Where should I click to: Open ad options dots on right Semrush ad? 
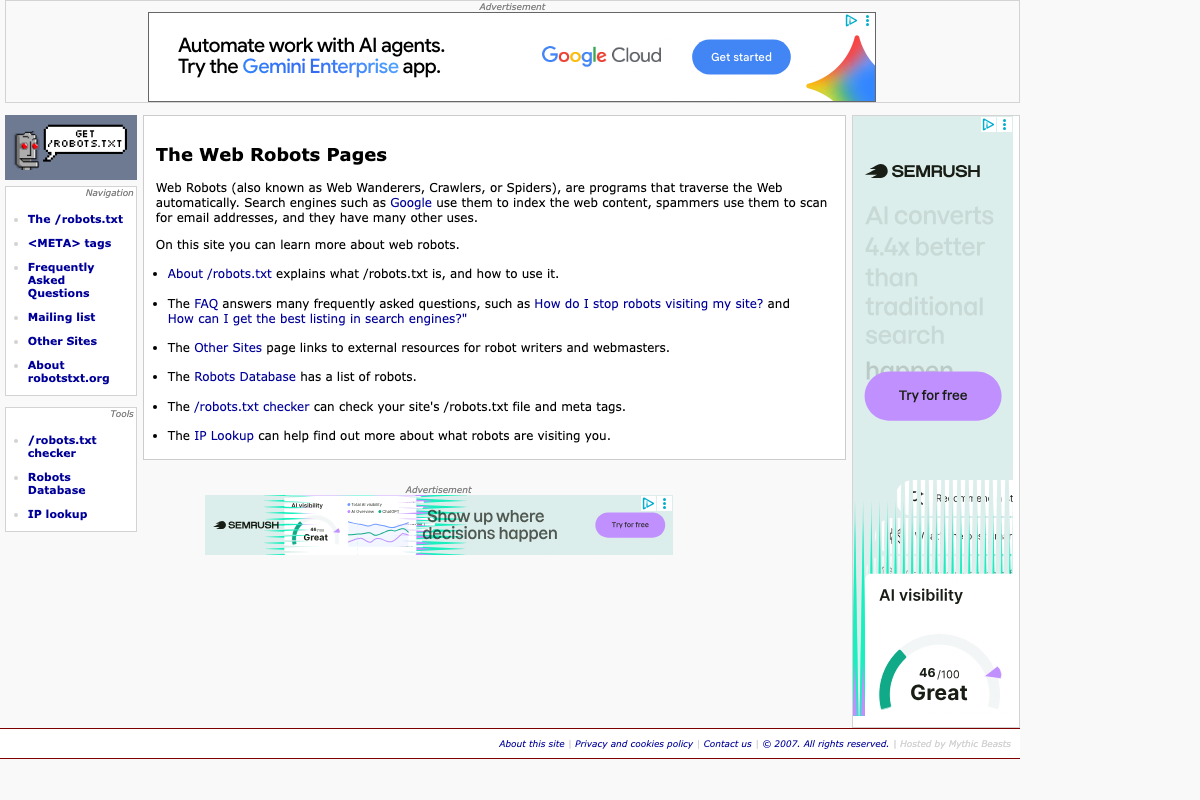coord(1004,125)
